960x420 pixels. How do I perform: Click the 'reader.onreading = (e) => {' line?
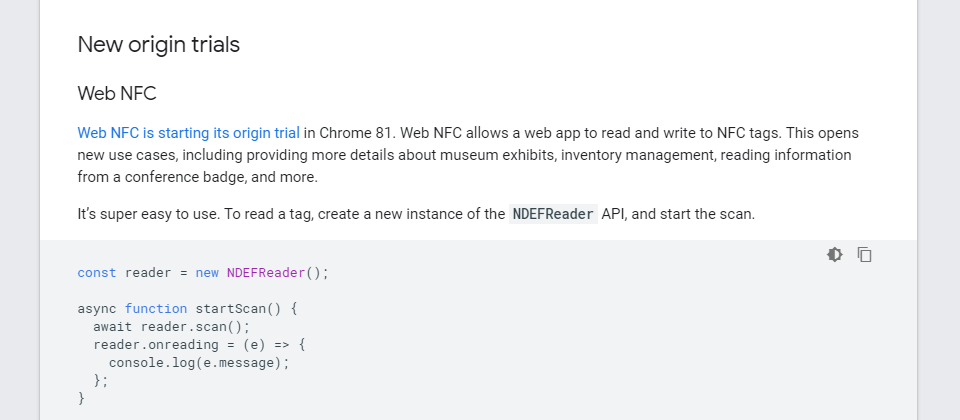(200, 345)
